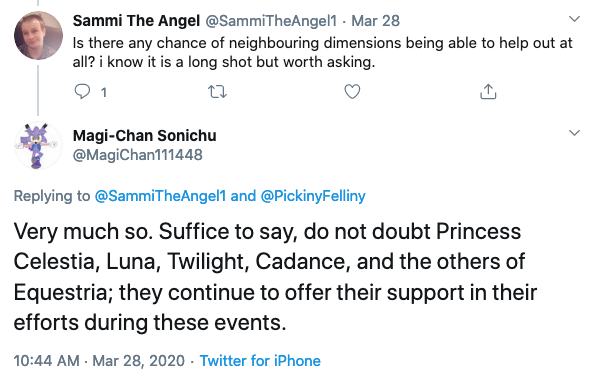591x385 pixels.
Task: Open the @PickinyFelliny mention link
Action: tap(313, 196)
